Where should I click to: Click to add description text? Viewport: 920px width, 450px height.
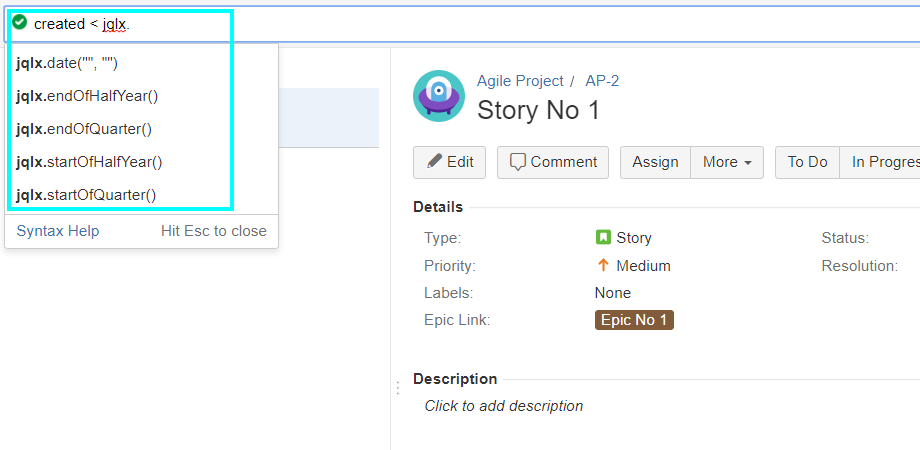503,406
